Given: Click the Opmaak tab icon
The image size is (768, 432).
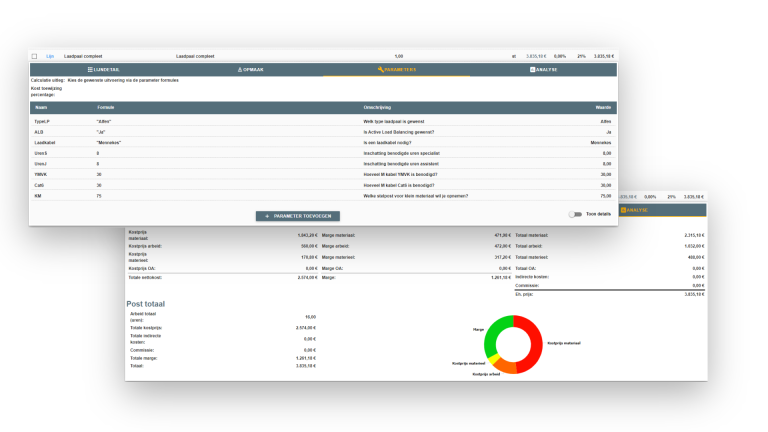Looking at the screenshot, I should [240, 70].
